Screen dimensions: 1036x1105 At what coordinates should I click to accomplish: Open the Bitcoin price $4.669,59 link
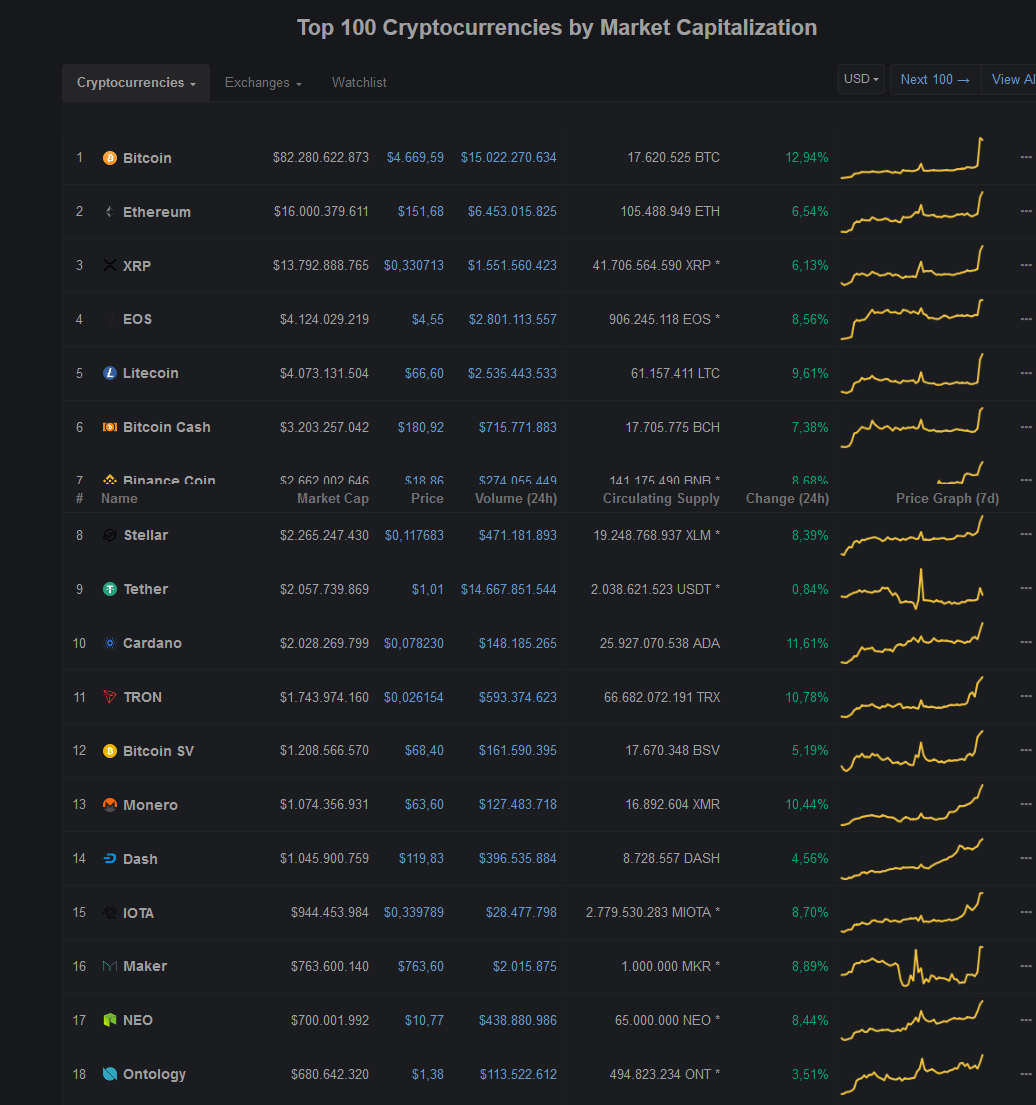point(415,157)
